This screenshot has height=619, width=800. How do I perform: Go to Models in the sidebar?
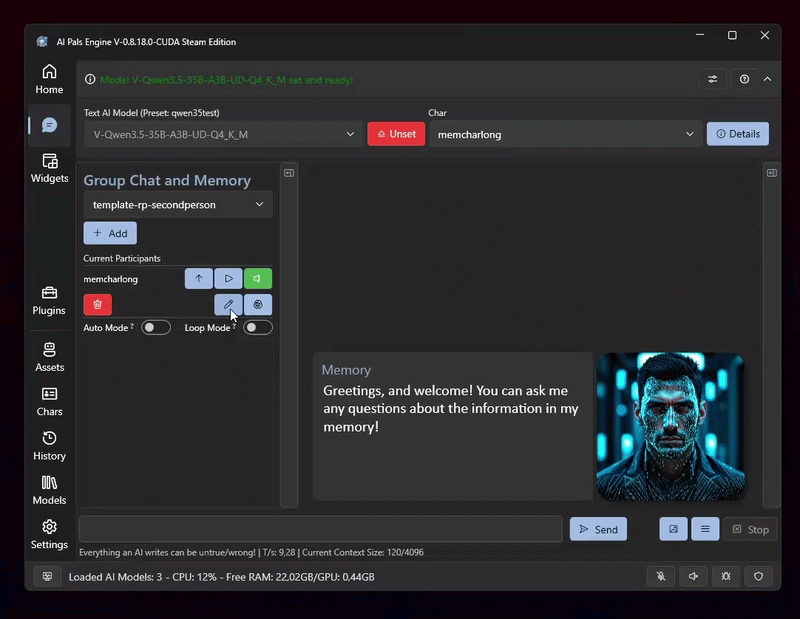[49, 490]
